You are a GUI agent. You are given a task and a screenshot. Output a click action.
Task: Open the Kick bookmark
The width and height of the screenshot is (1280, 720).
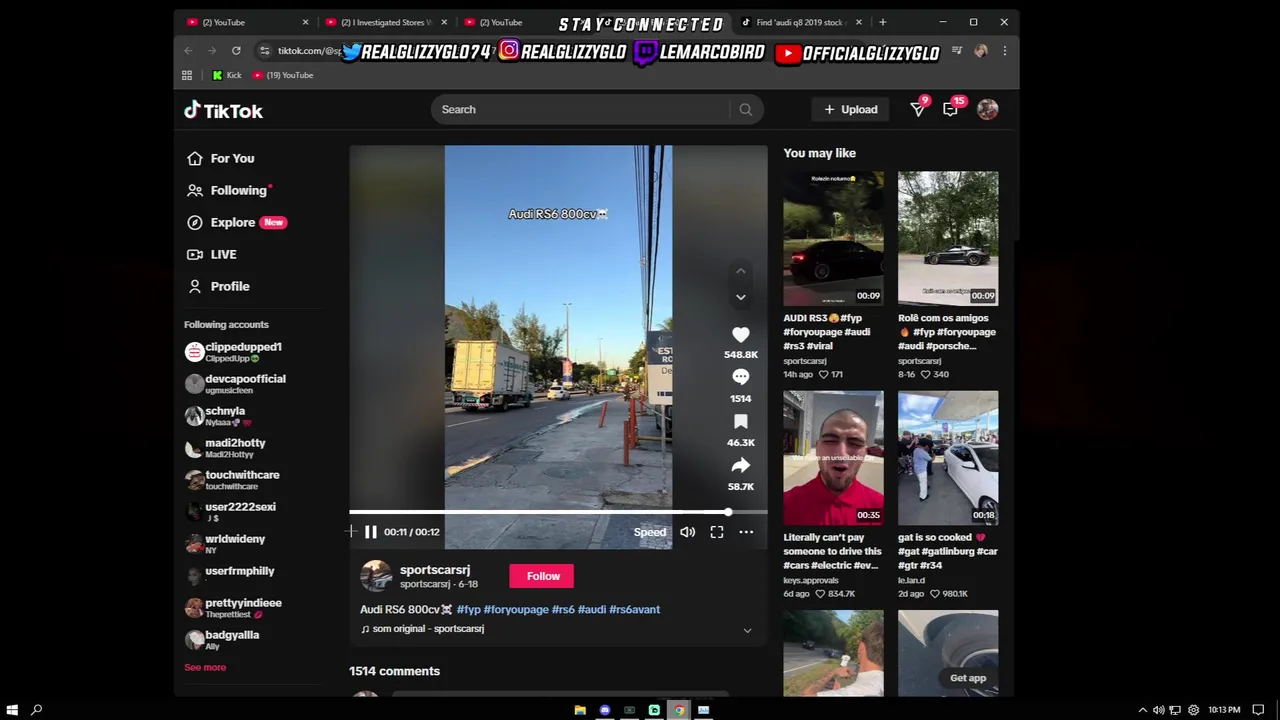tap(227, 75)
